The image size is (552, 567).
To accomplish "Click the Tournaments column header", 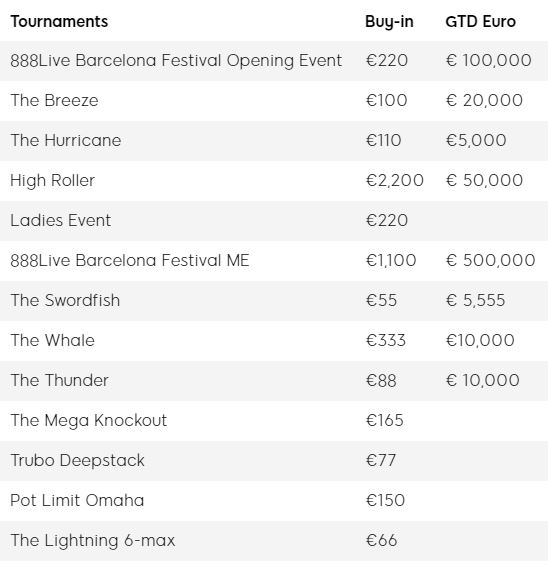I will [59, 21].
